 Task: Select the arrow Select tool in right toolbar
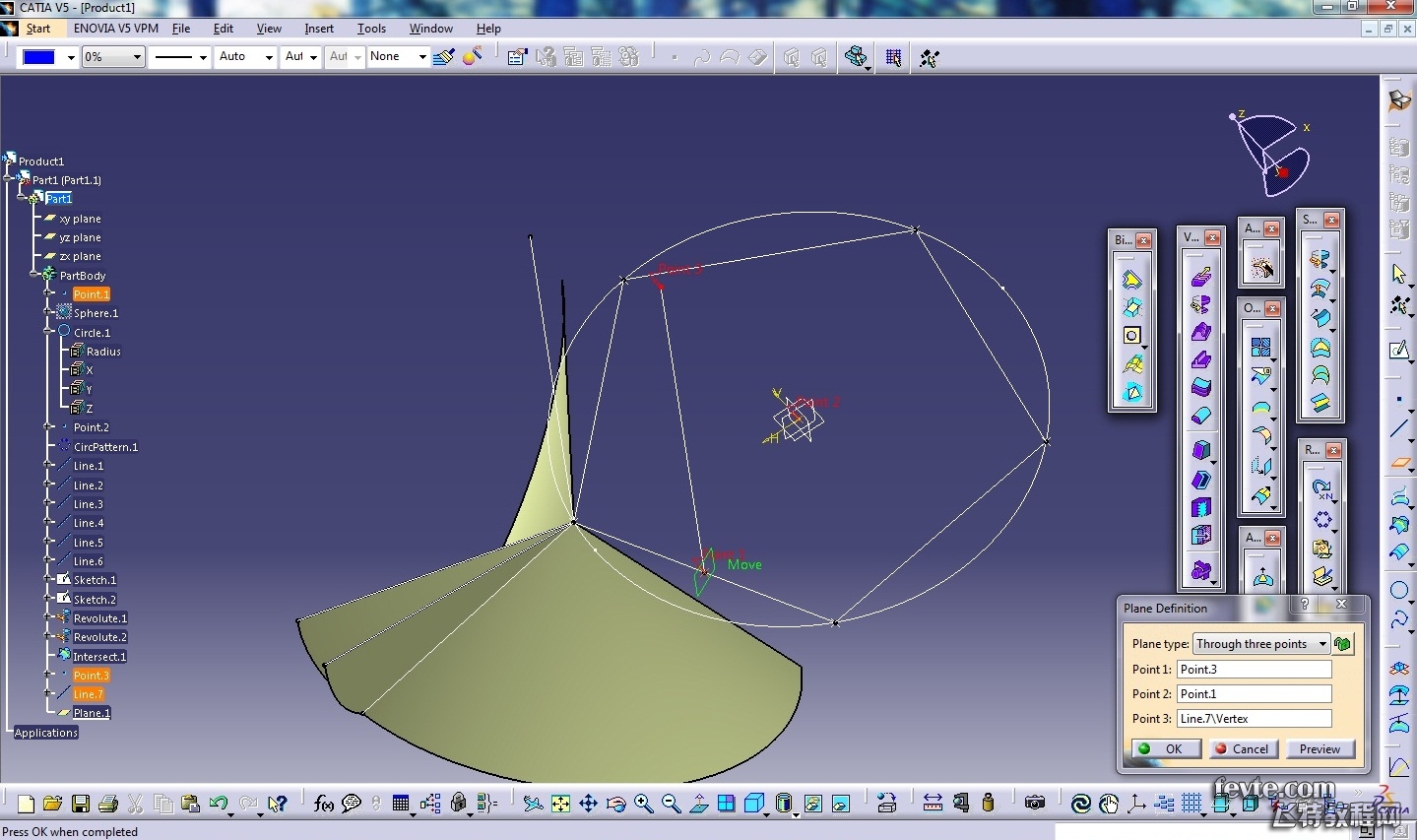(1398, 273)
